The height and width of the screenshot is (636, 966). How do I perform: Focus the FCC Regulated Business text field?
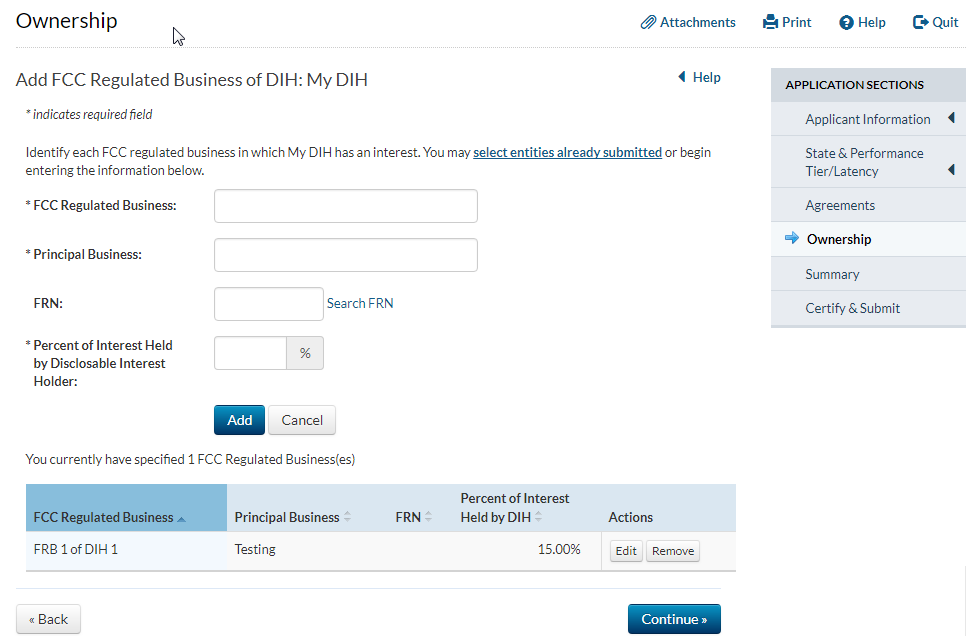tap(345, 206)
